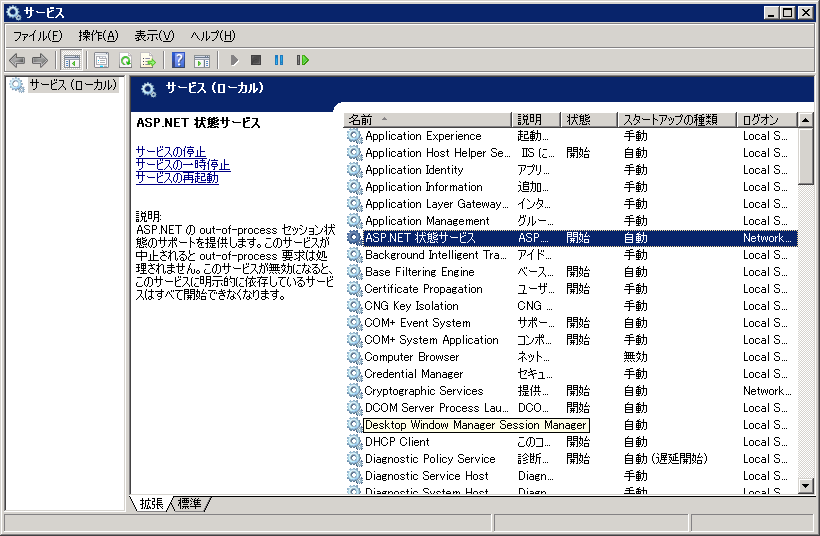Sort by スタートアップの種類 column header
Viewport: 820px width, 536px height.
tap(675, 120)
